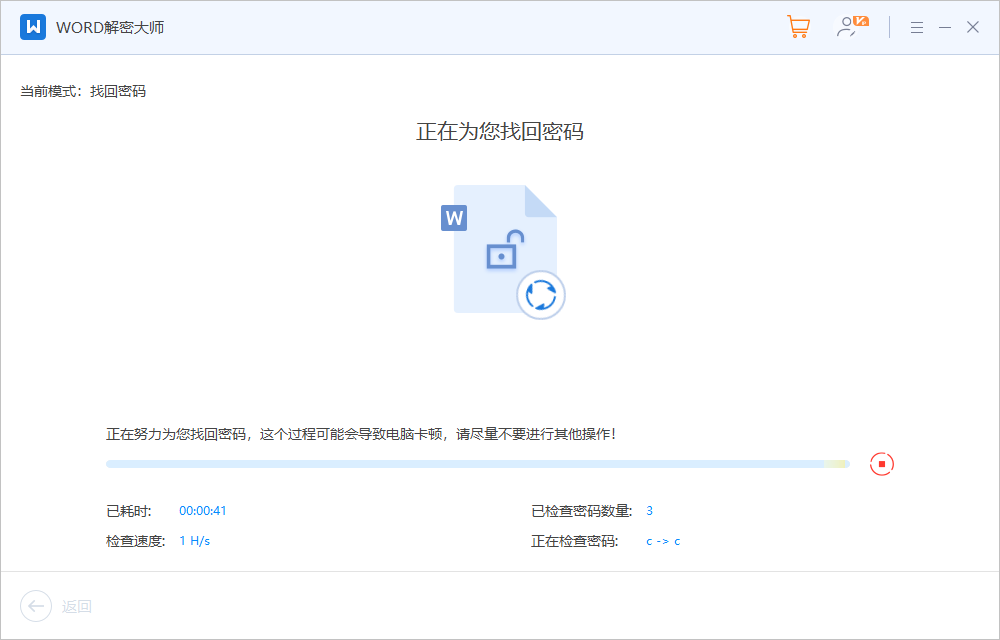The width and height of the screenshot is (1000, 640).
Task: Click the 返回 text label
Action: 77,607
